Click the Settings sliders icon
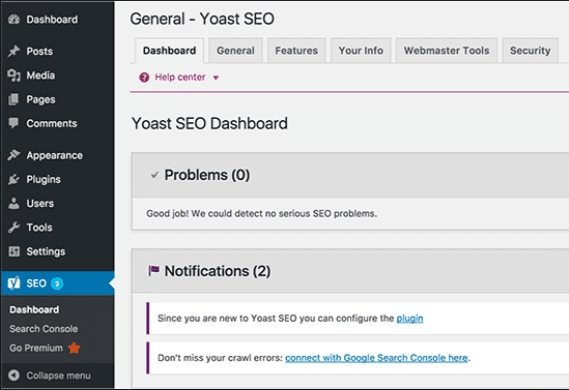Image resolution: width=569 pixels, height=390 pixels. 14,251
